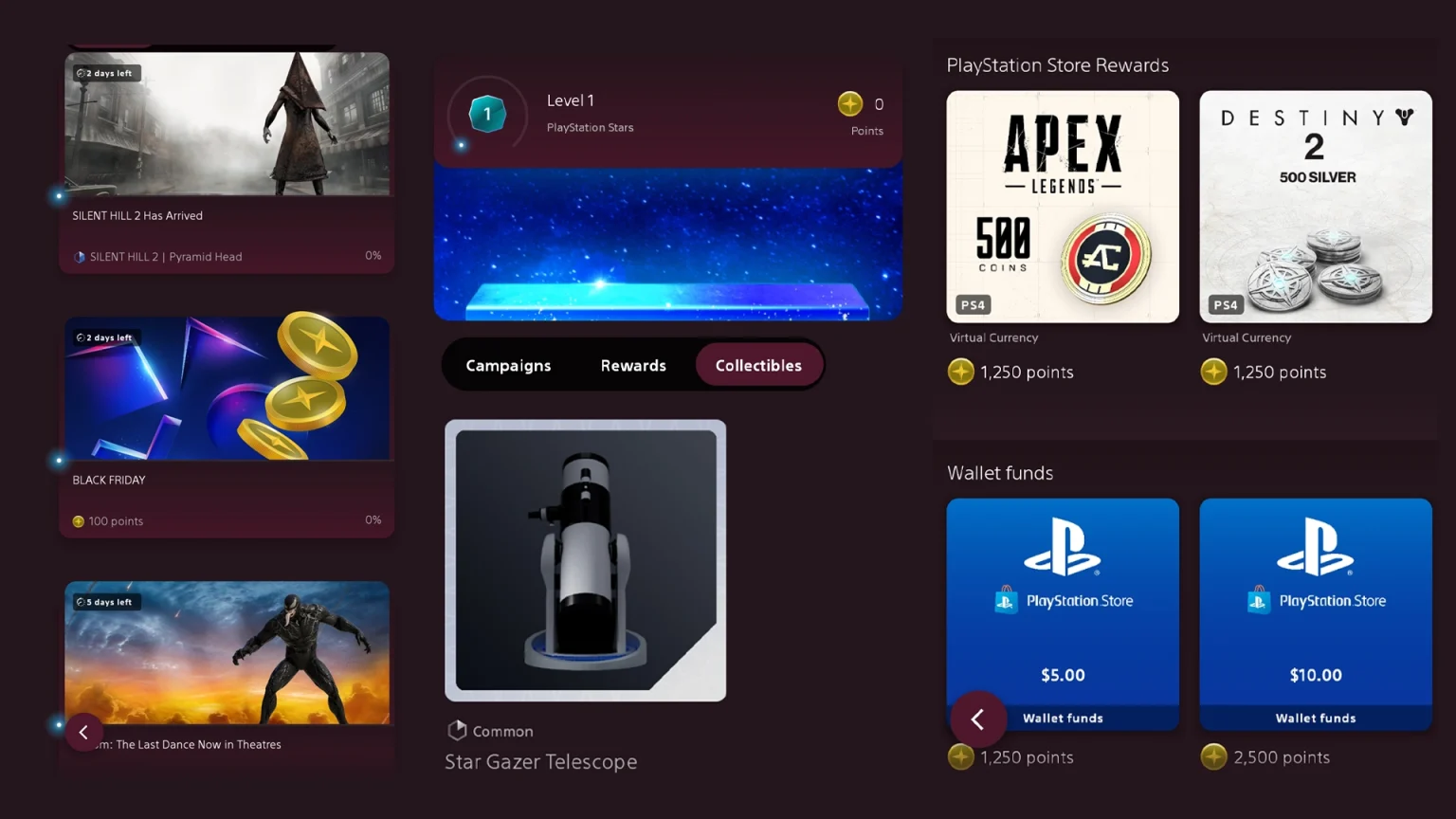Open the BLACK FRIDAY campaign card
This screenshot has height=819, width=1456.
[x=227, y=428]
